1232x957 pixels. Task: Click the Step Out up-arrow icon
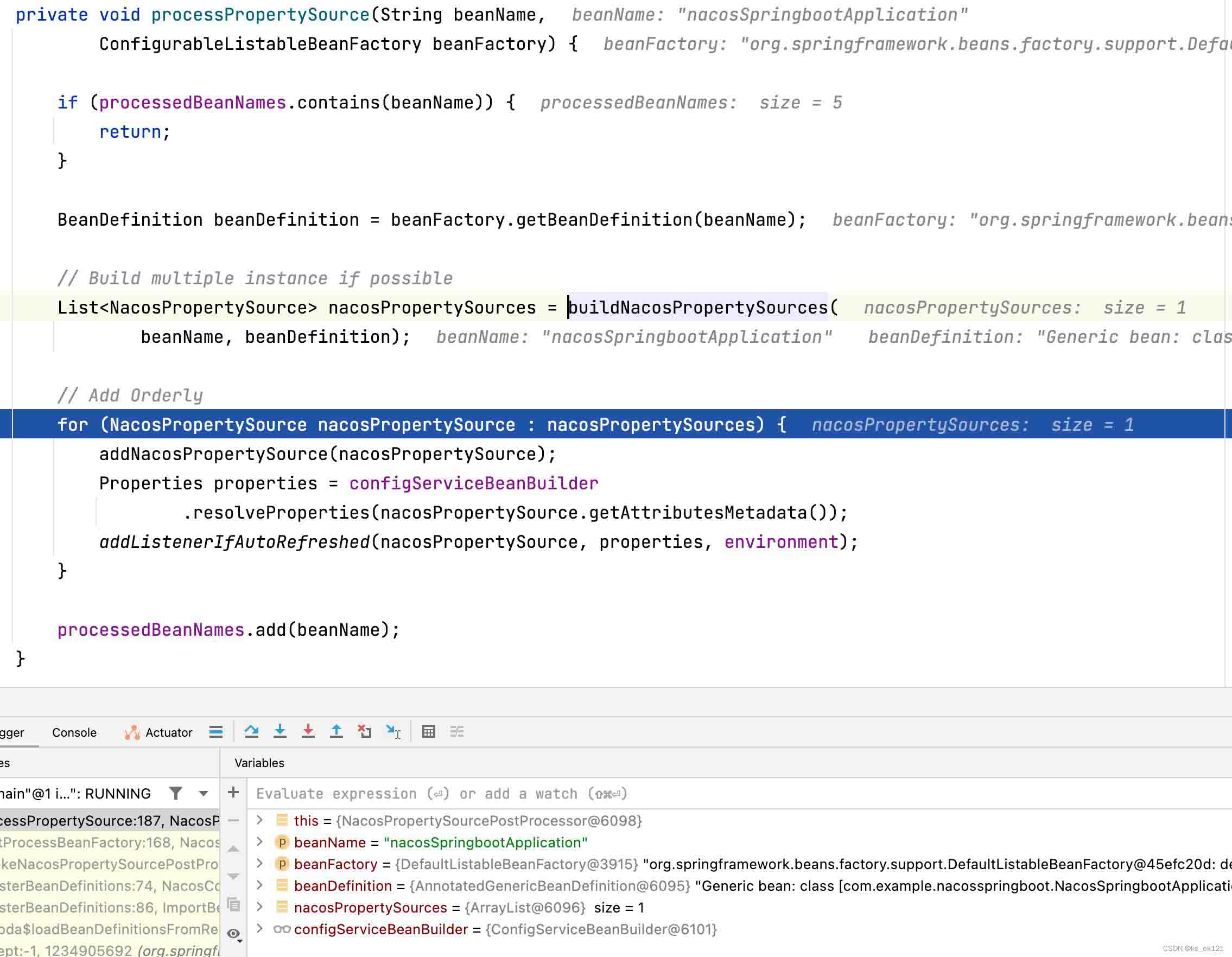point(336,731)
